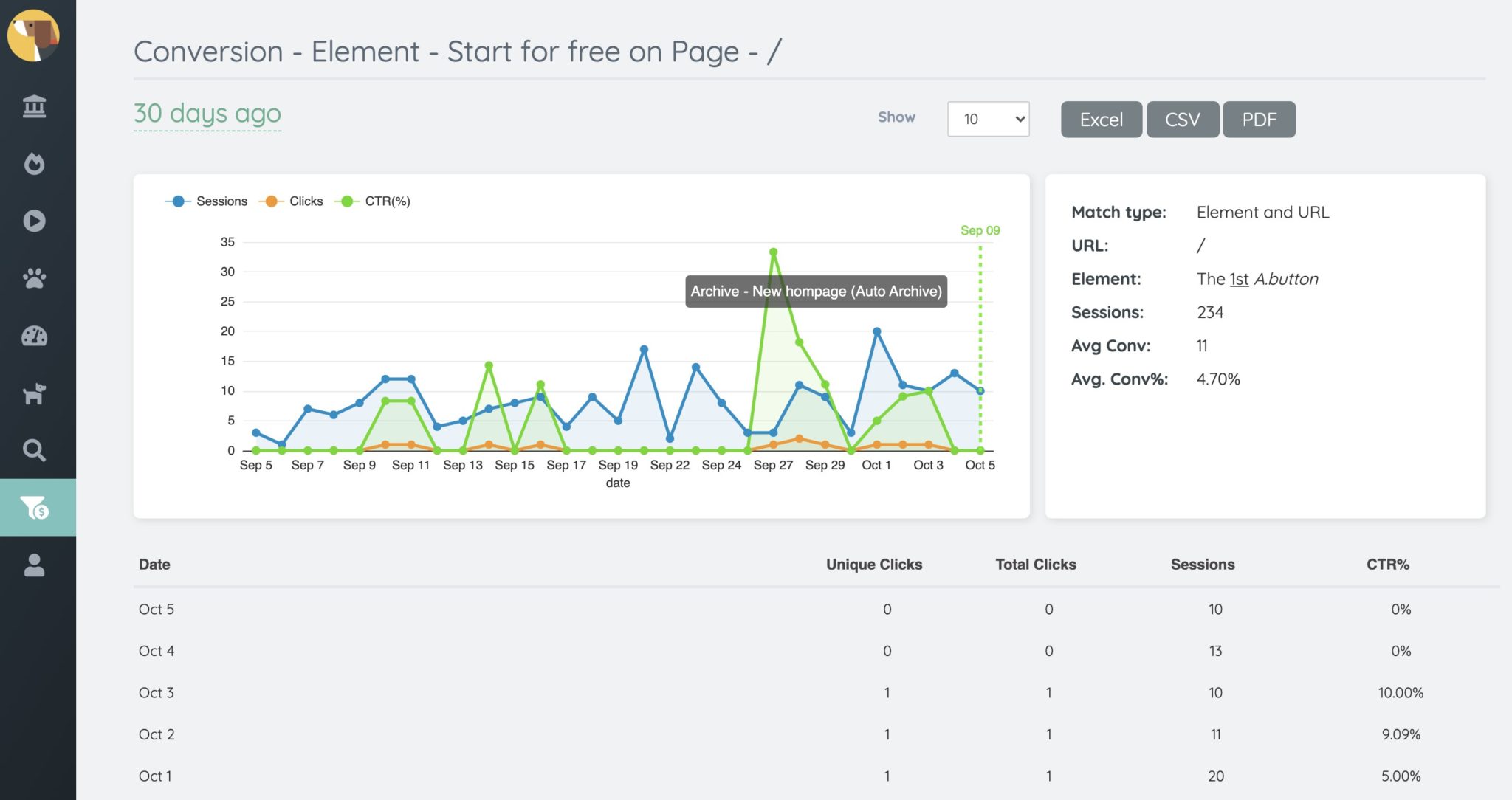Open the Show rows count dropdown
The width and height of the screenshot is (1512, 800).
point(988,118)
